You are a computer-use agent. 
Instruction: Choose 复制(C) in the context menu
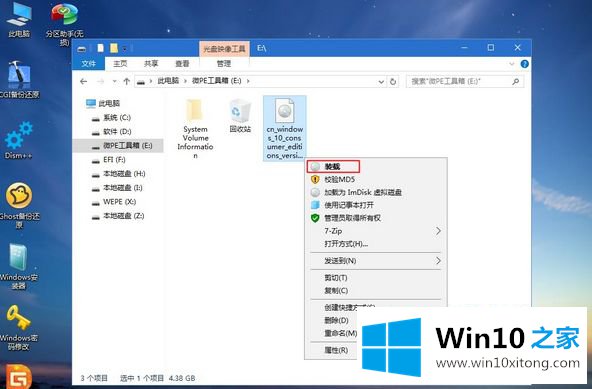376,290
